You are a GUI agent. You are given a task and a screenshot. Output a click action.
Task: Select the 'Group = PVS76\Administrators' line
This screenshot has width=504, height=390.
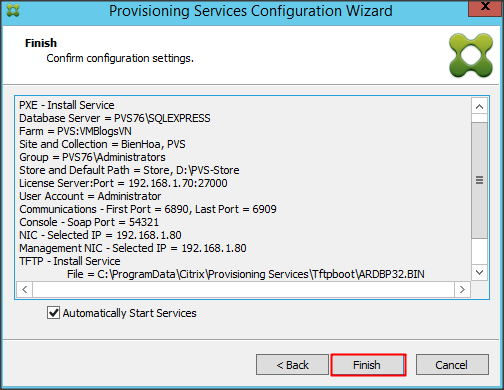click(92, 157)
